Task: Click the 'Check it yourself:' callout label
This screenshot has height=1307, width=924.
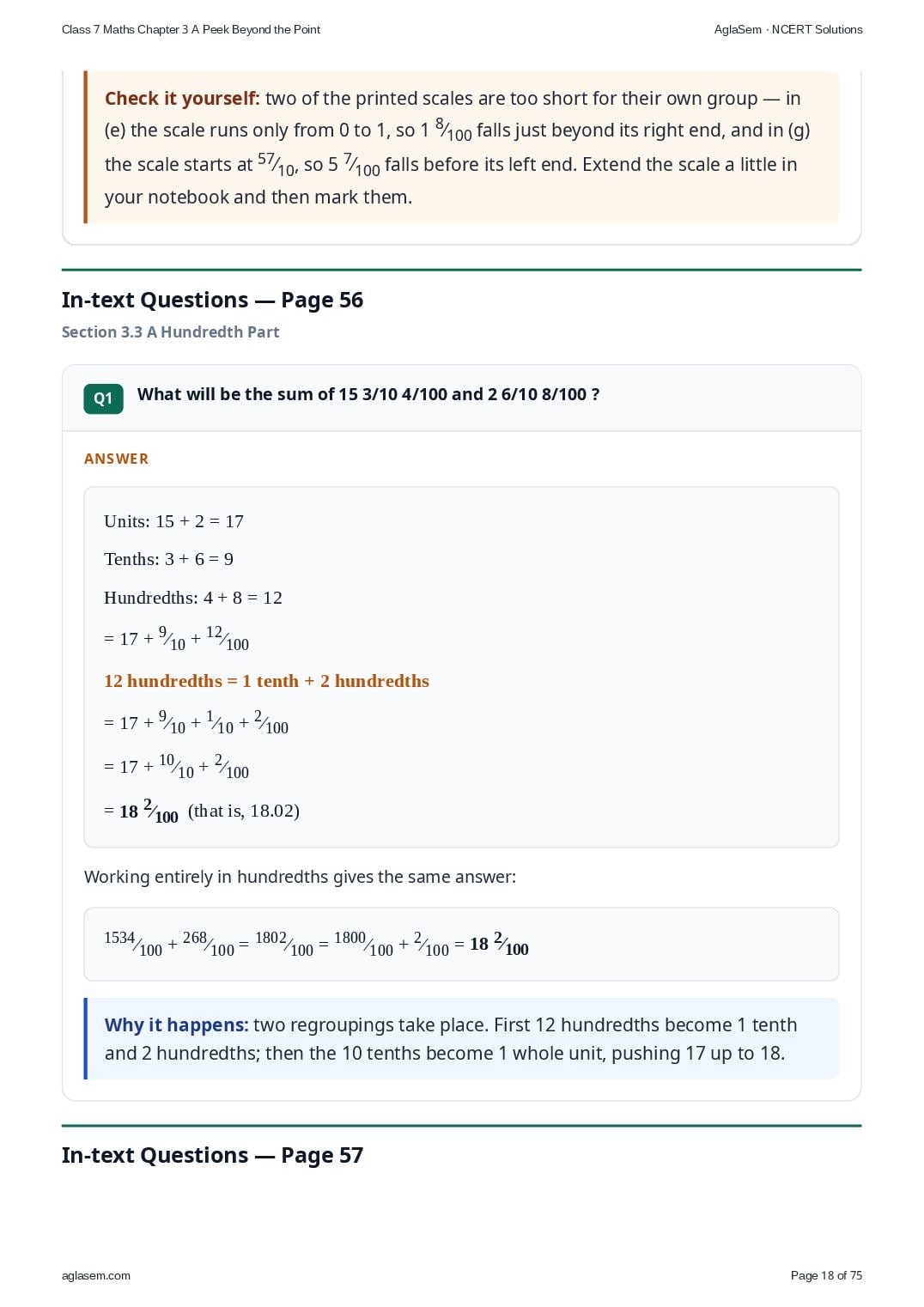Action: point(182,99)
